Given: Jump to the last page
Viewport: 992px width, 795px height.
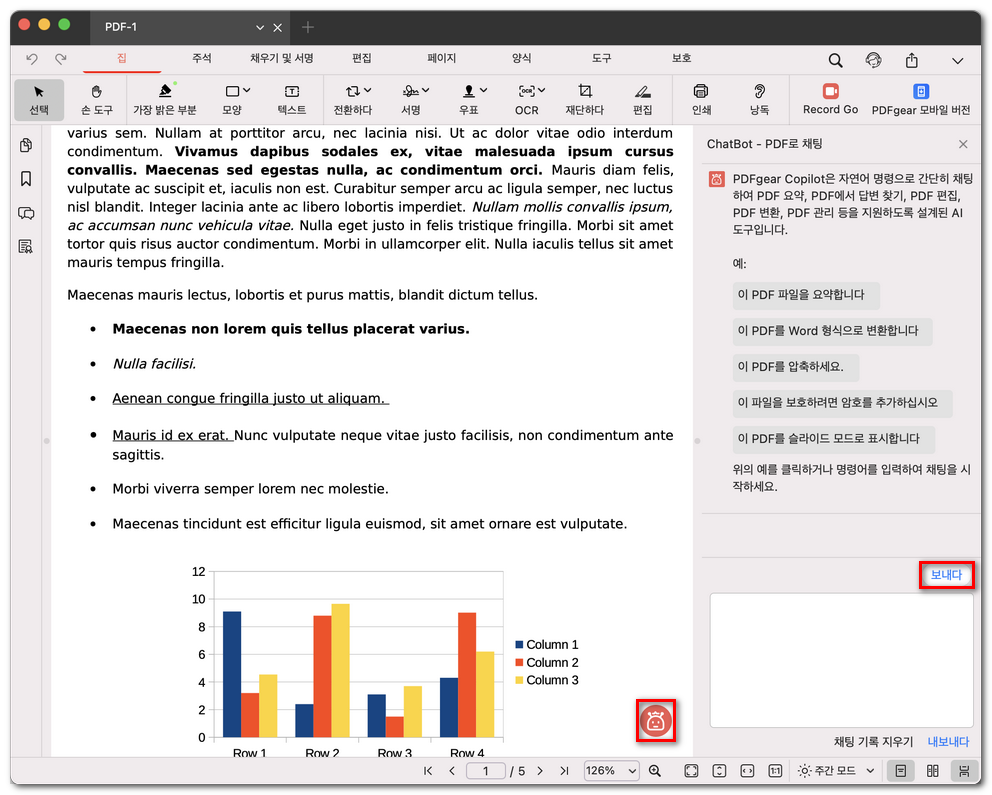Looking at the screenshot, I should pos(564,770).
